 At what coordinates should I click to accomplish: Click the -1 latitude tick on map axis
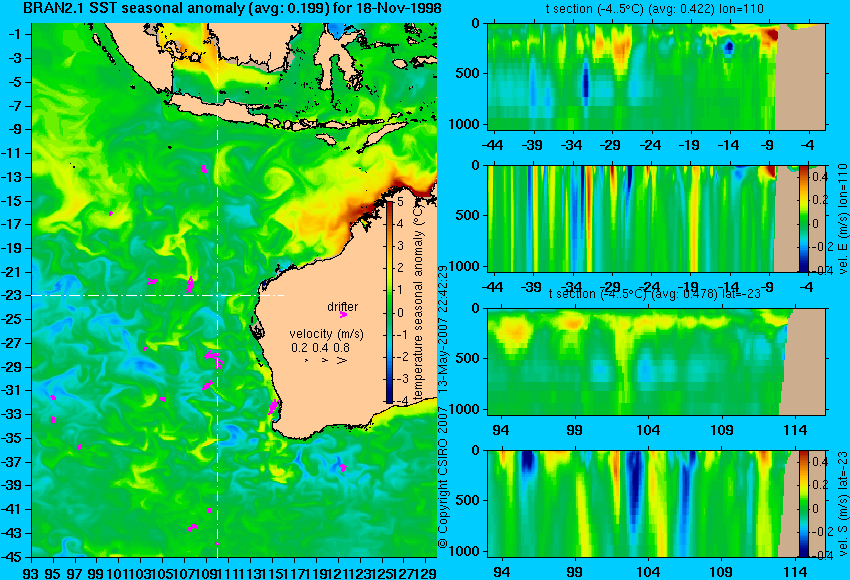click(x=15, y=34)
